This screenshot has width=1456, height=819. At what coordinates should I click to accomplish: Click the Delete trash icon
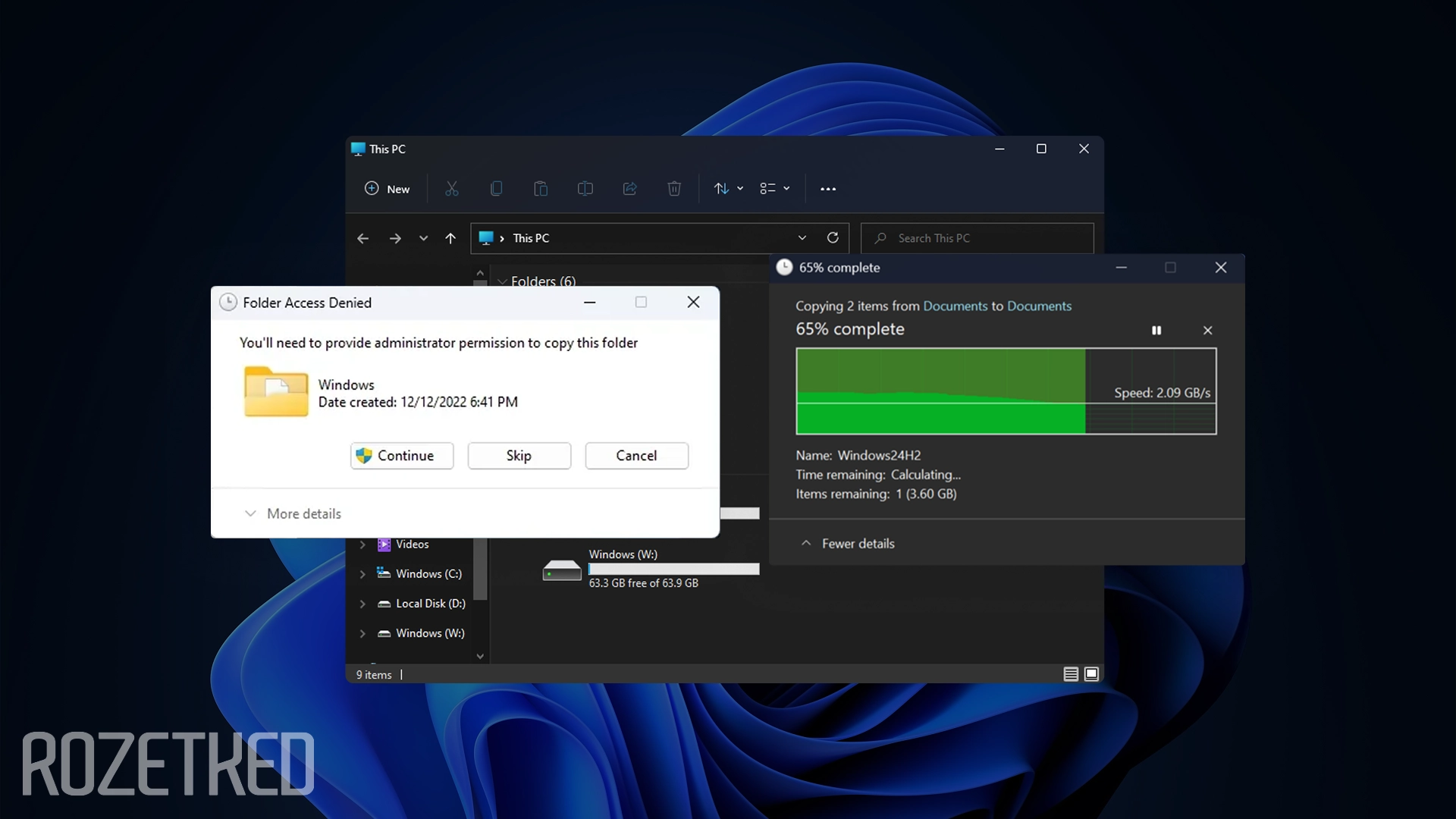(x=674, y=189)
